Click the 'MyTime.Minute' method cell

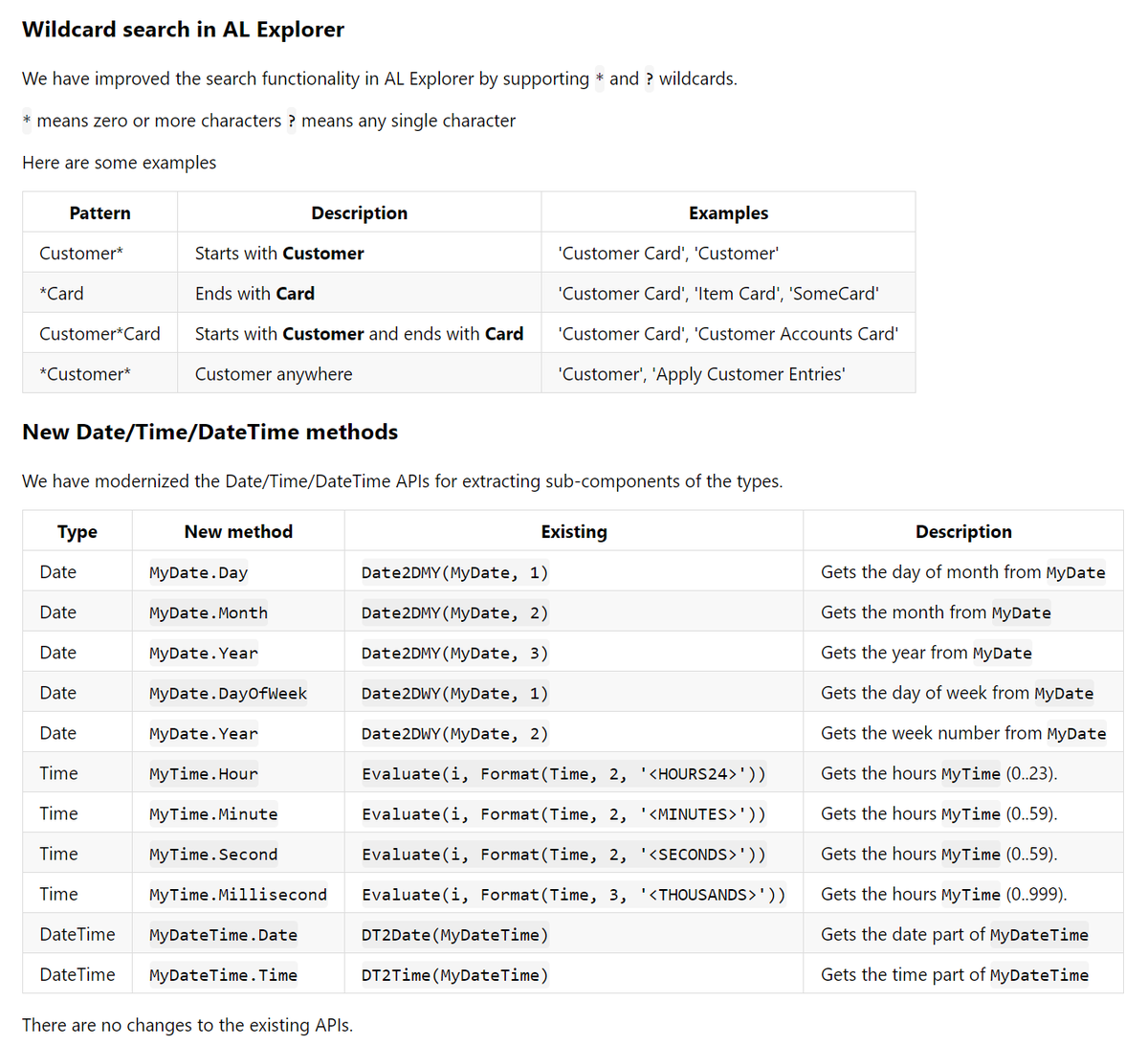[x=238, y=812]
